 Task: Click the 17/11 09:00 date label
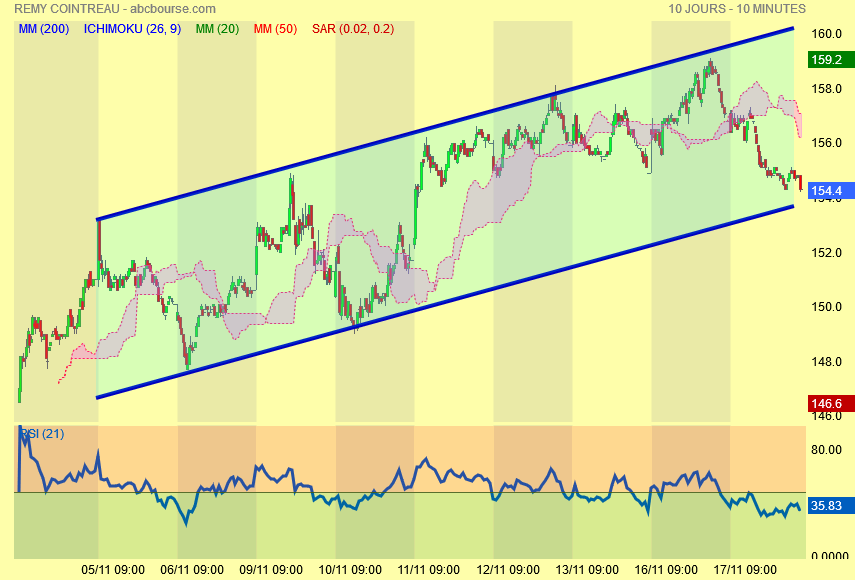745,570
